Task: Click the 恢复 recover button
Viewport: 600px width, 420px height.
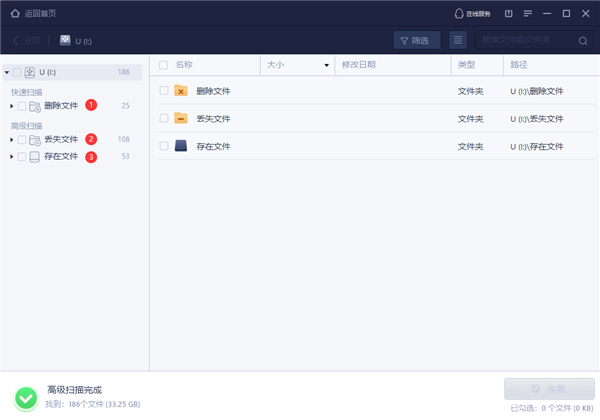Action: pos(549,389)
